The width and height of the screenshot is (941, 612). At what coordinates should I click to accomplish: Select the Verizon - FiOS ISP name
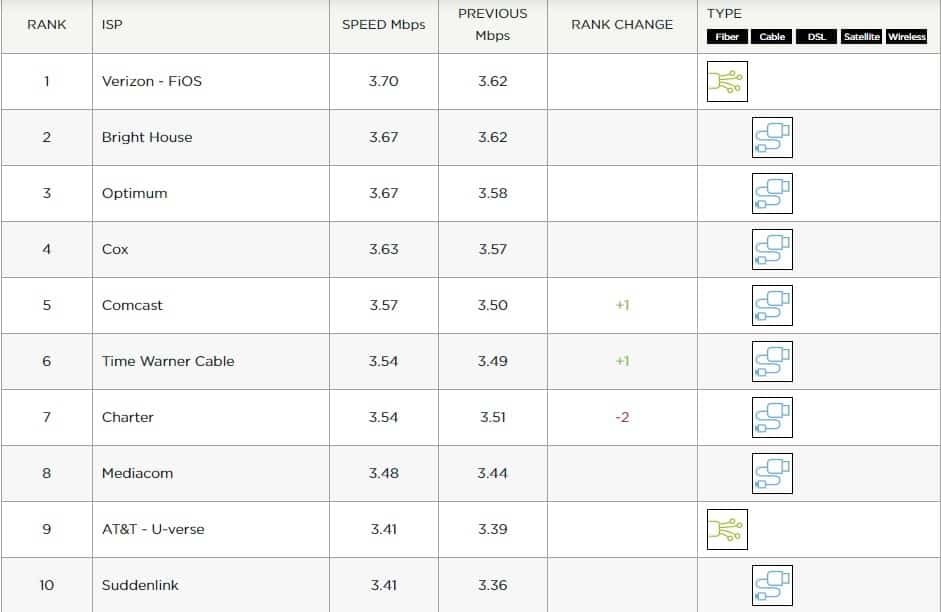152,81
